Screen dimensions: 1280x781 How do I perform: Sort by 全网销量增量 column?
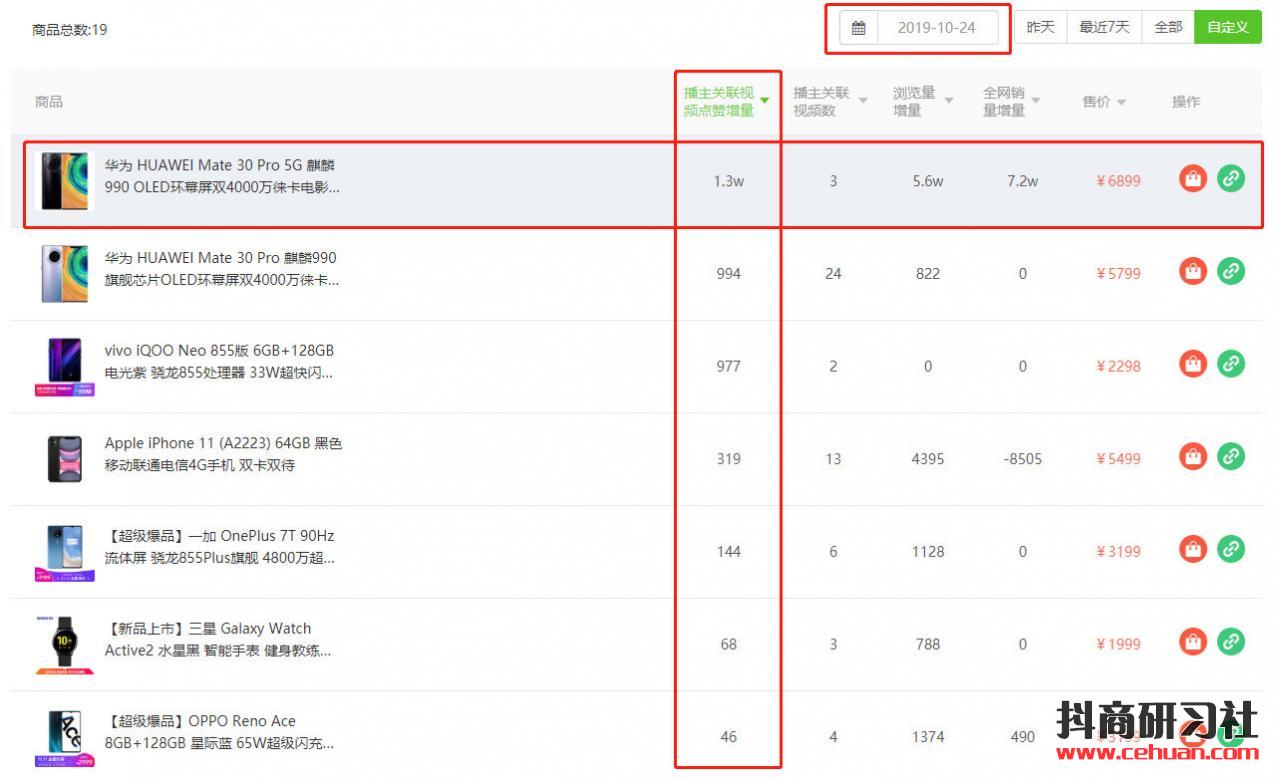(x=1011, y=102)
